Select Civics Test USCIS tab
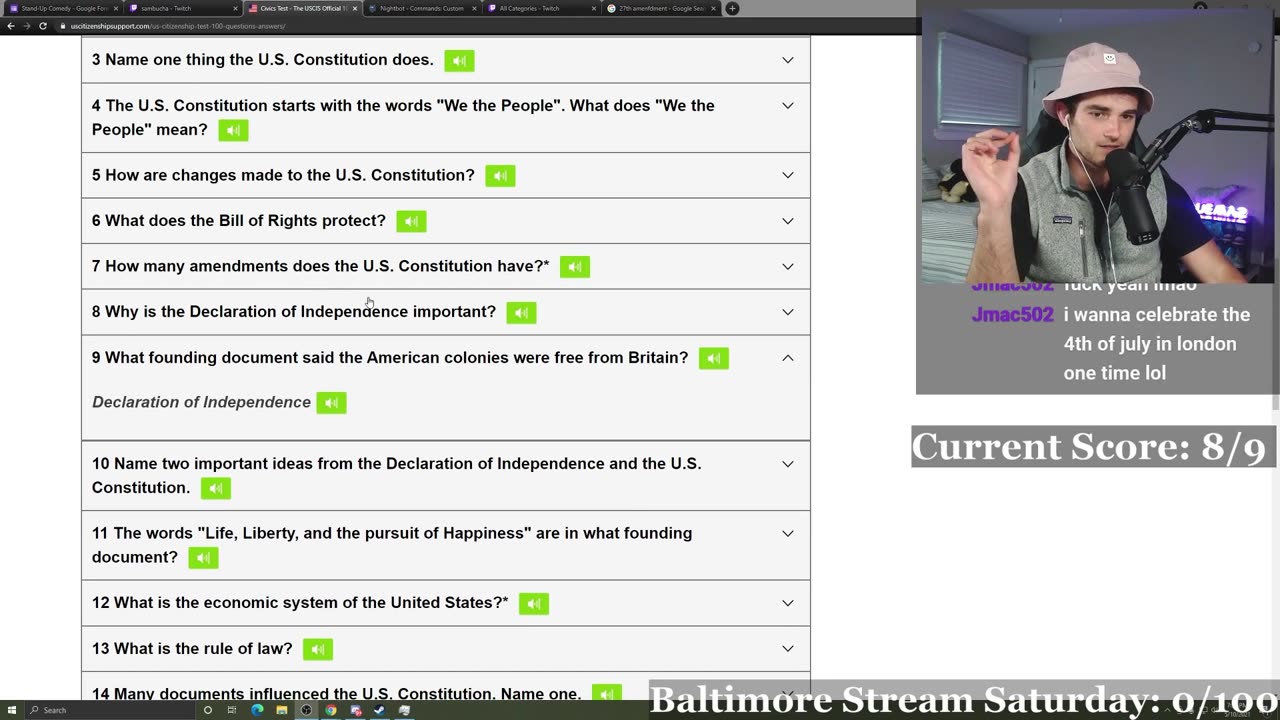Screen dimensions: 1280x720 (x=302, y=8)
